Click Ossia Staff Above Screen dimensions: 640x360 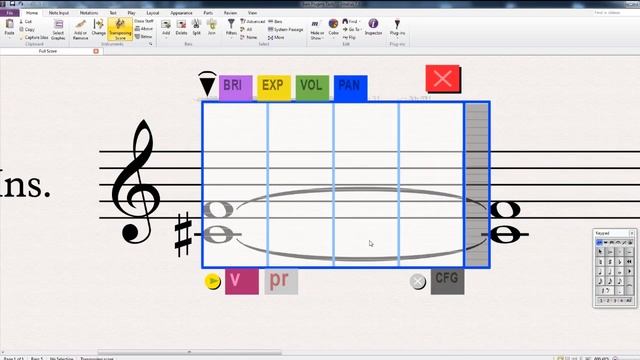click(x=144, y=29)
